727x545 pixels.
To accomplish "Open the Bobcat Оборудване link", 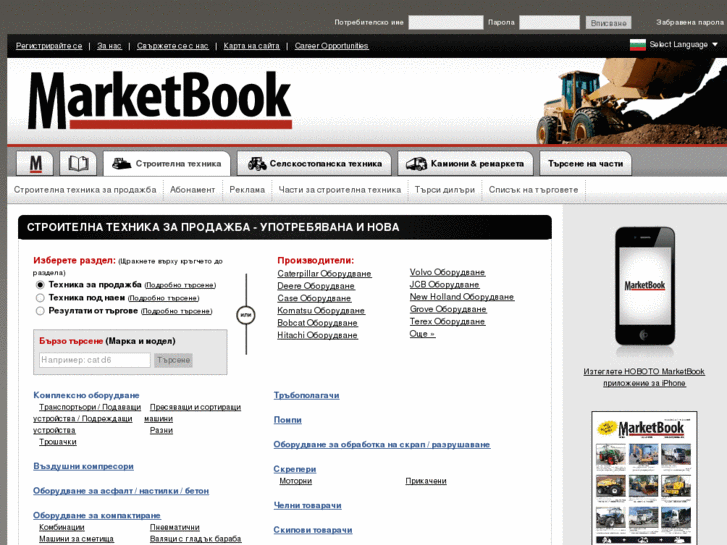I will pyautogui.click(x=317, y=323).
